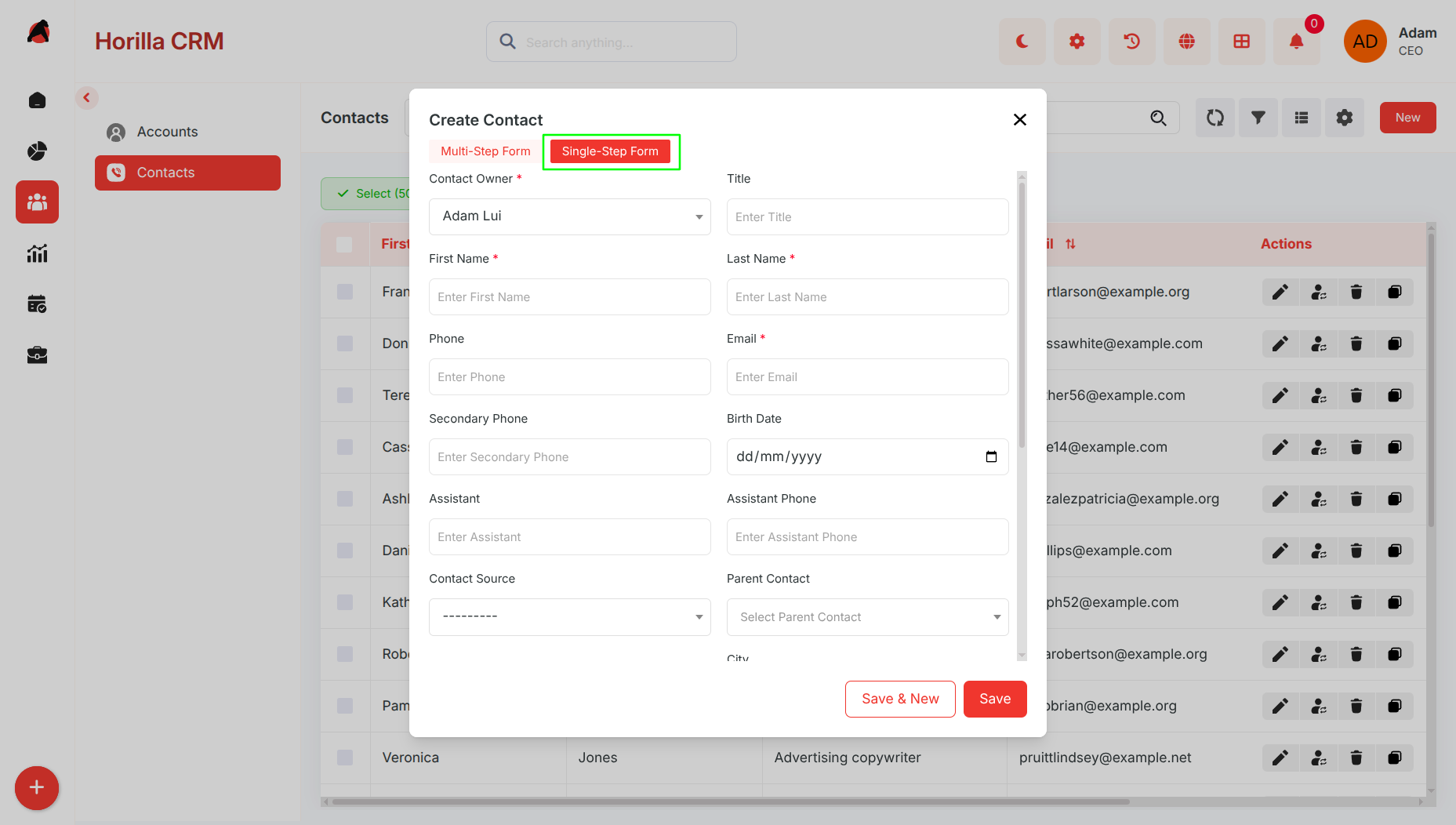This screenshot has height=825, width=1456.
Task: Click the Enter Email input field
Action: [x=868, y=376]
